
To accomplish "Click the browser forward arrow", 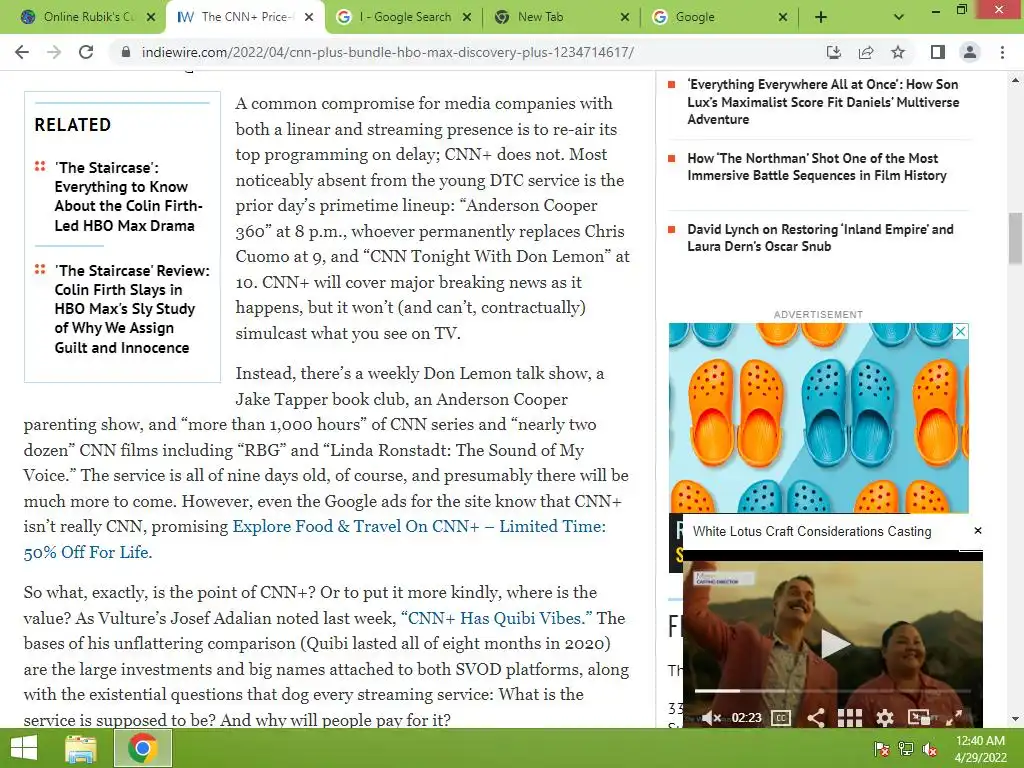I will click(x=54, y=52).
